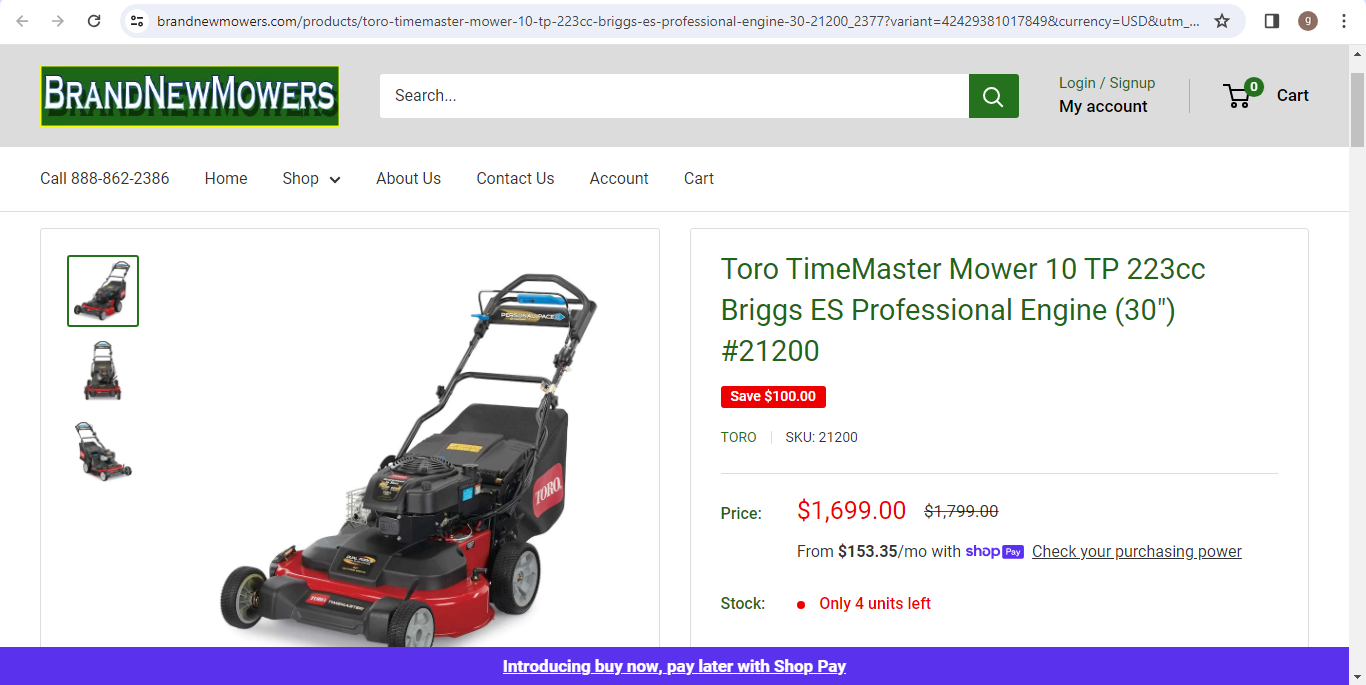Image resolution: width=1366 pixels, height=685 pixels.
Task: Open the My account dropdown
Action: click(1103, 107)
